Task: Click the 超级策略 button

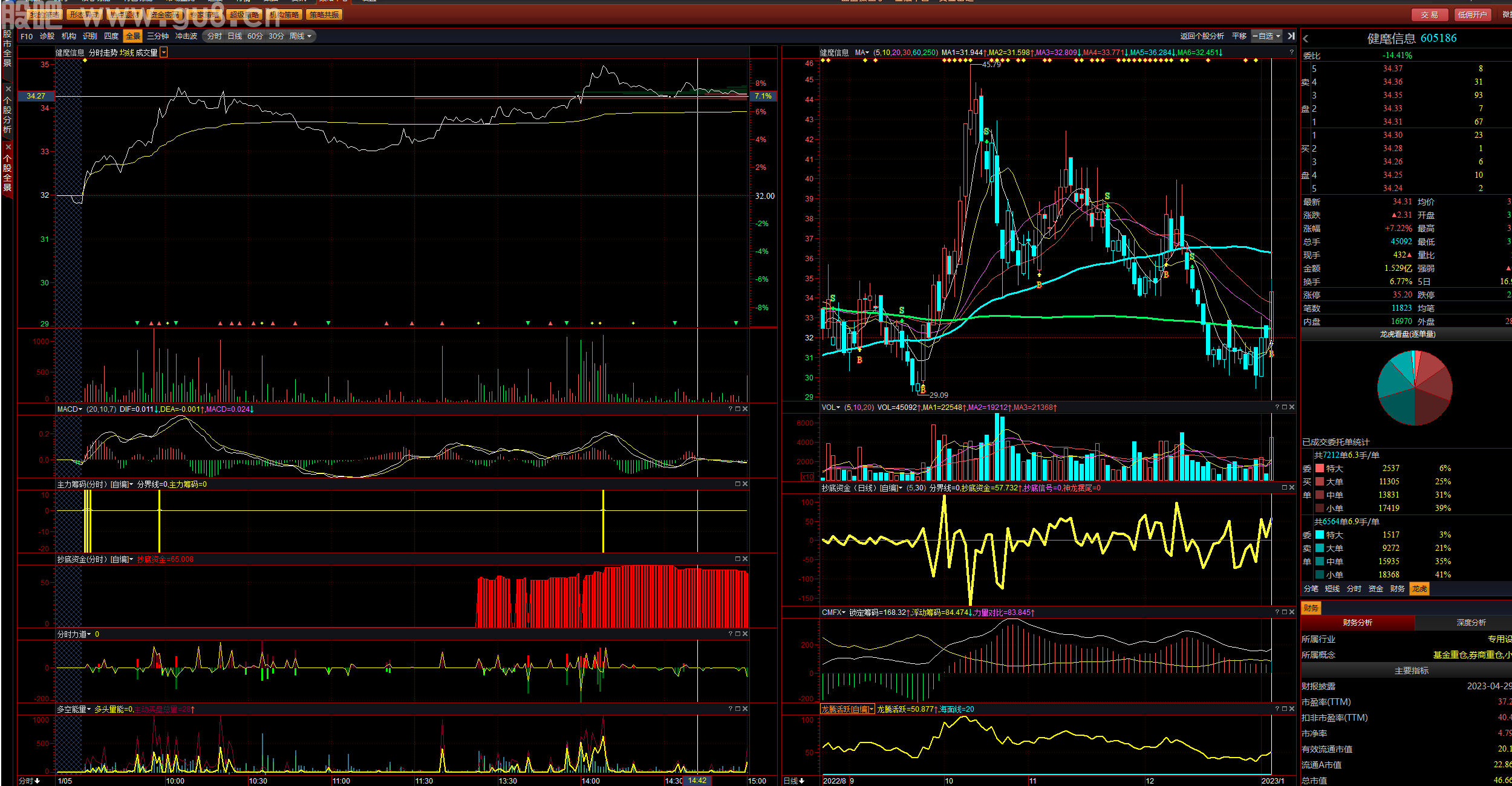Action: (x=244, y=15)
